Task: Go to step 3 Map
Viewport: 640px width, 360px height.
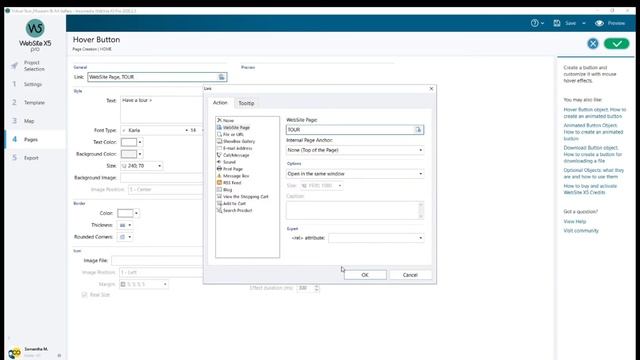Action: coord(29,121)
